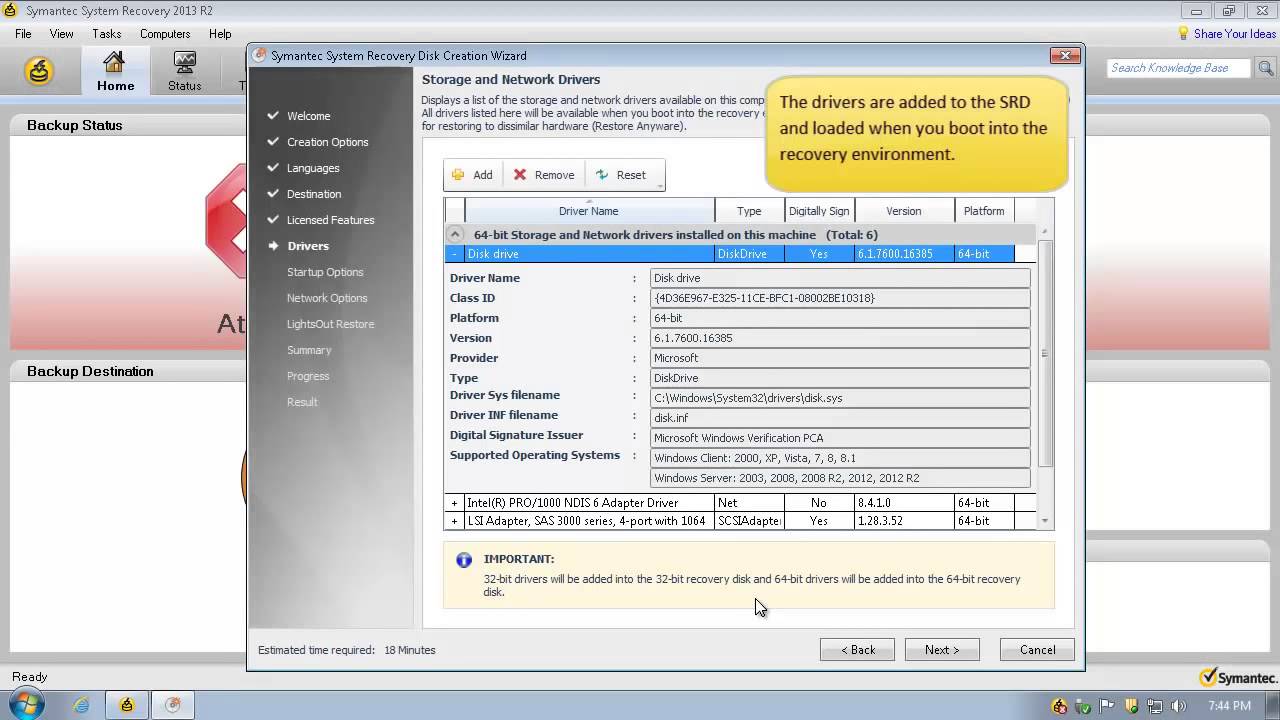Click the Reset arrow icon
The height and width of the screenshot is (720, 1280).
(x=602, y=175)
